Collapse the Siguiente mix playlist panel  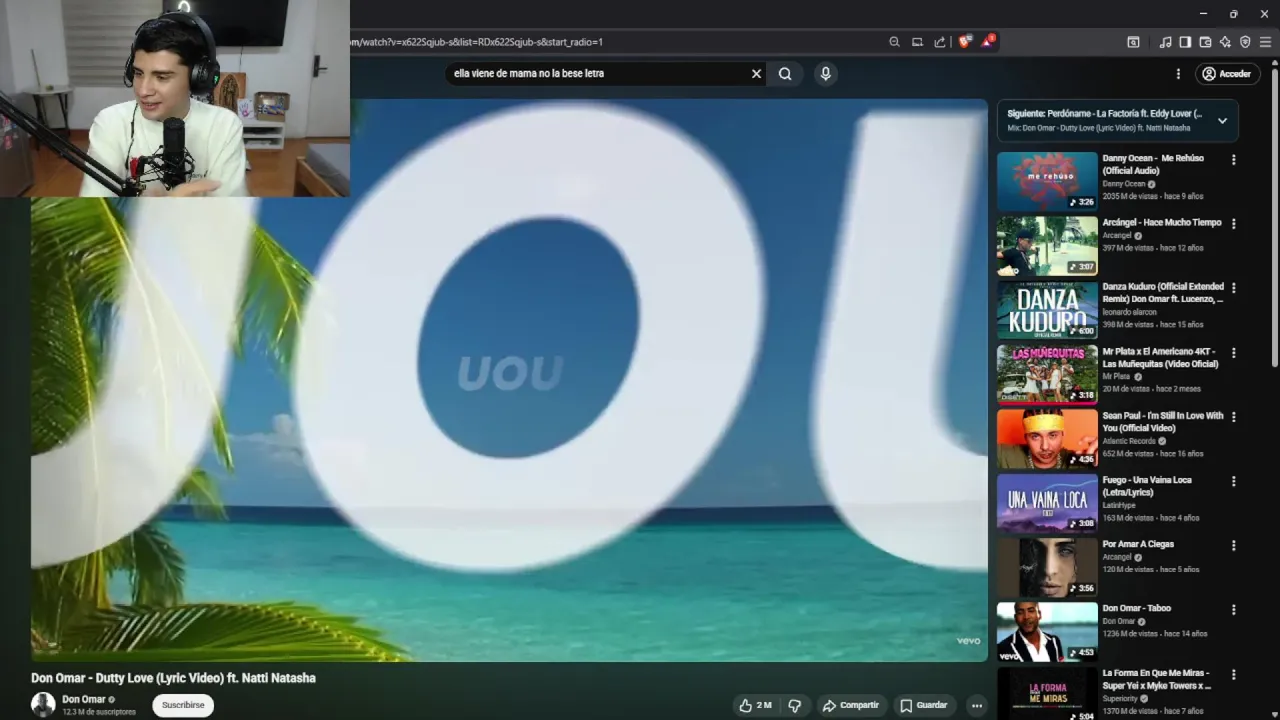1222,121
